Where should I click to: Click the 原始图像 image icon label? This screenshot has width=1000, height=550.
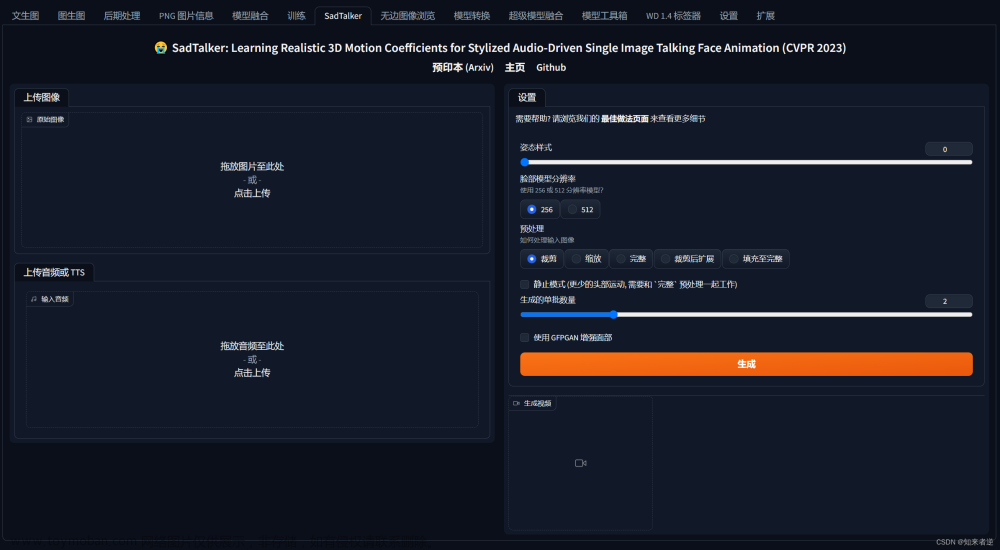tap(45, 119)
